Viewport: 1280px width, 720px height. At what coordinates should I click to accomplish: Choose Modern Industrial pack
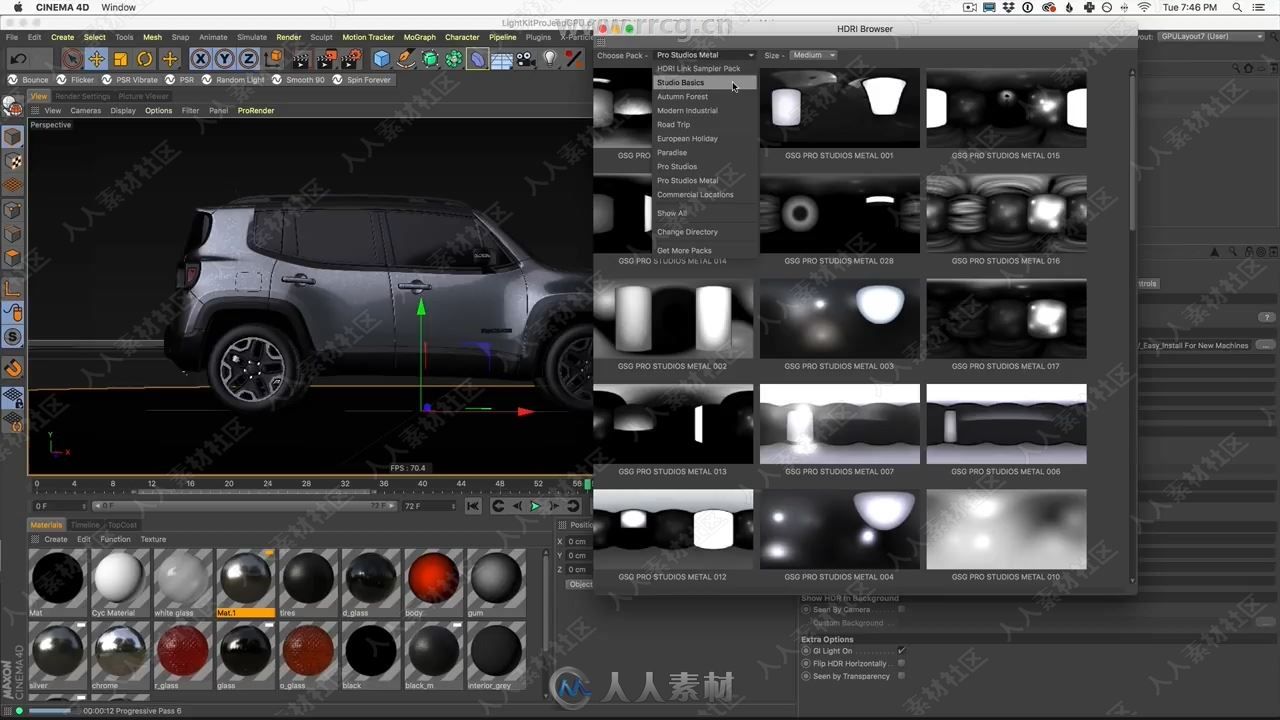click(x=704, y=111)
